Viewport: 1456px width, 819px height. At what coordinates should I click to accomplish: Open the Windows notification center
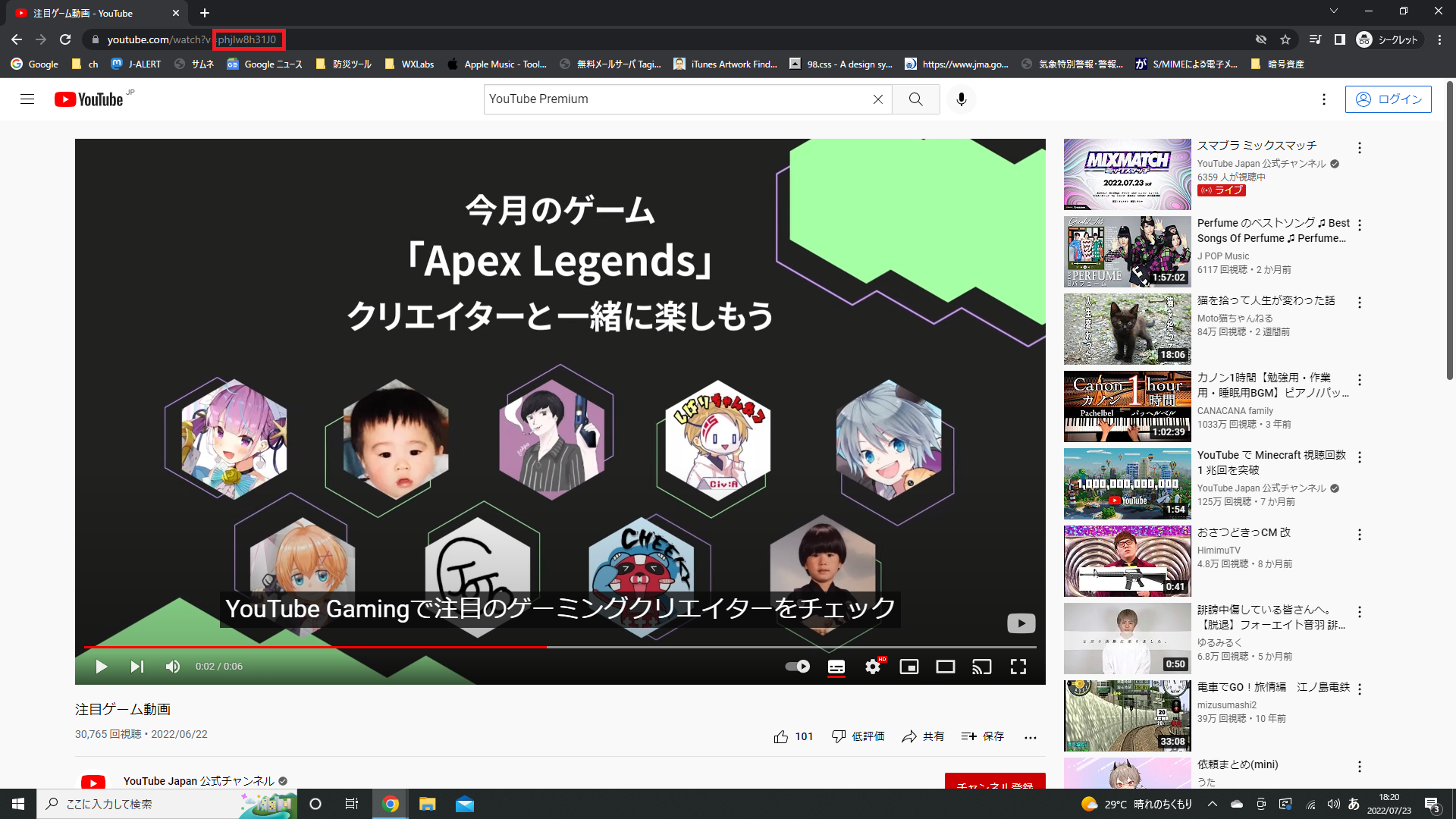pos(1432,804)
